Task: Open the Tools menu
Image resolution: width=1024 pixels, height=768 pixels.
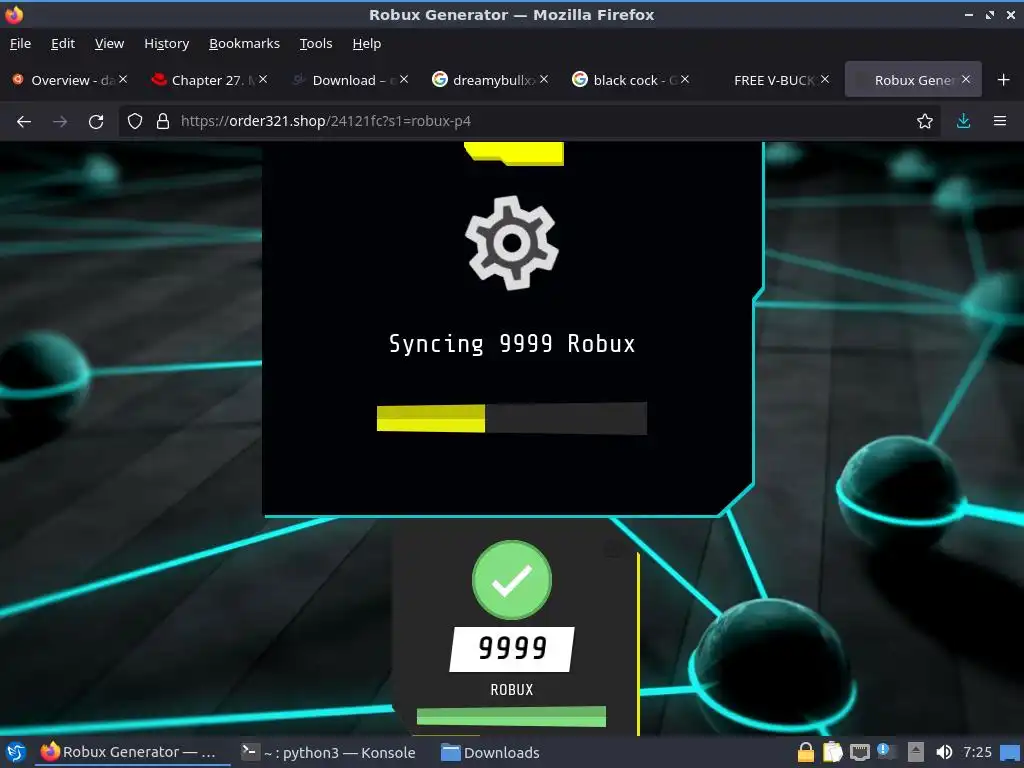Action: pyautogui.click(x=316, y=44)
